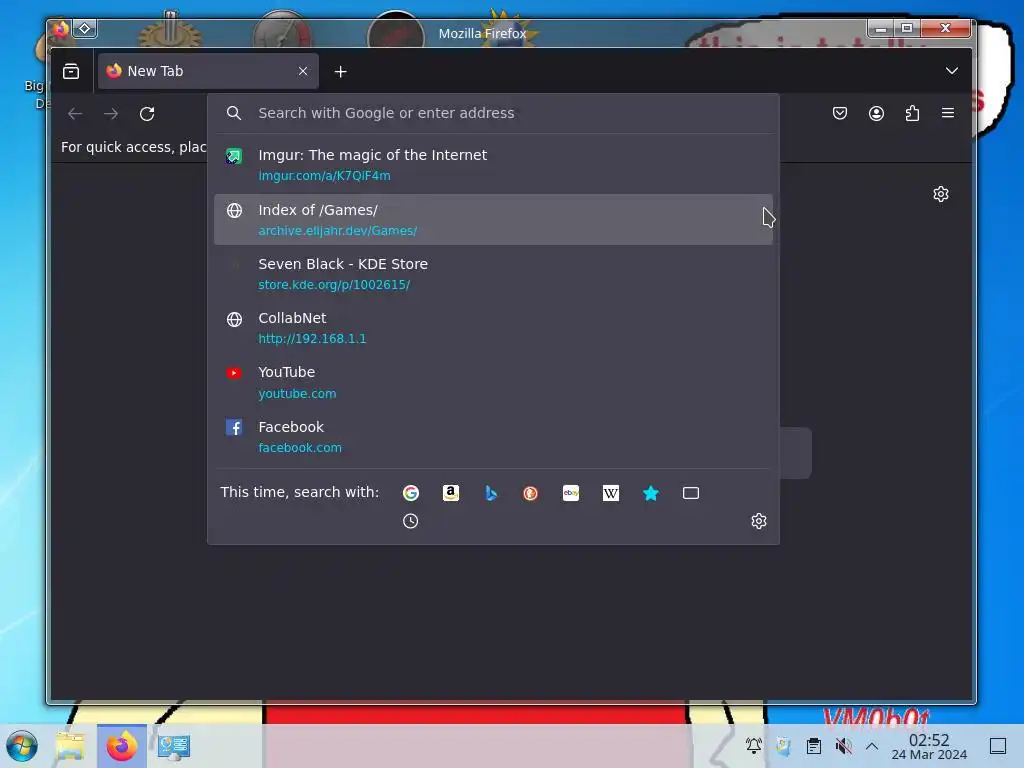Screen dimensions: 1024x768
Task: Click magnifier icon in address bar
Action: tap(234, 113)
